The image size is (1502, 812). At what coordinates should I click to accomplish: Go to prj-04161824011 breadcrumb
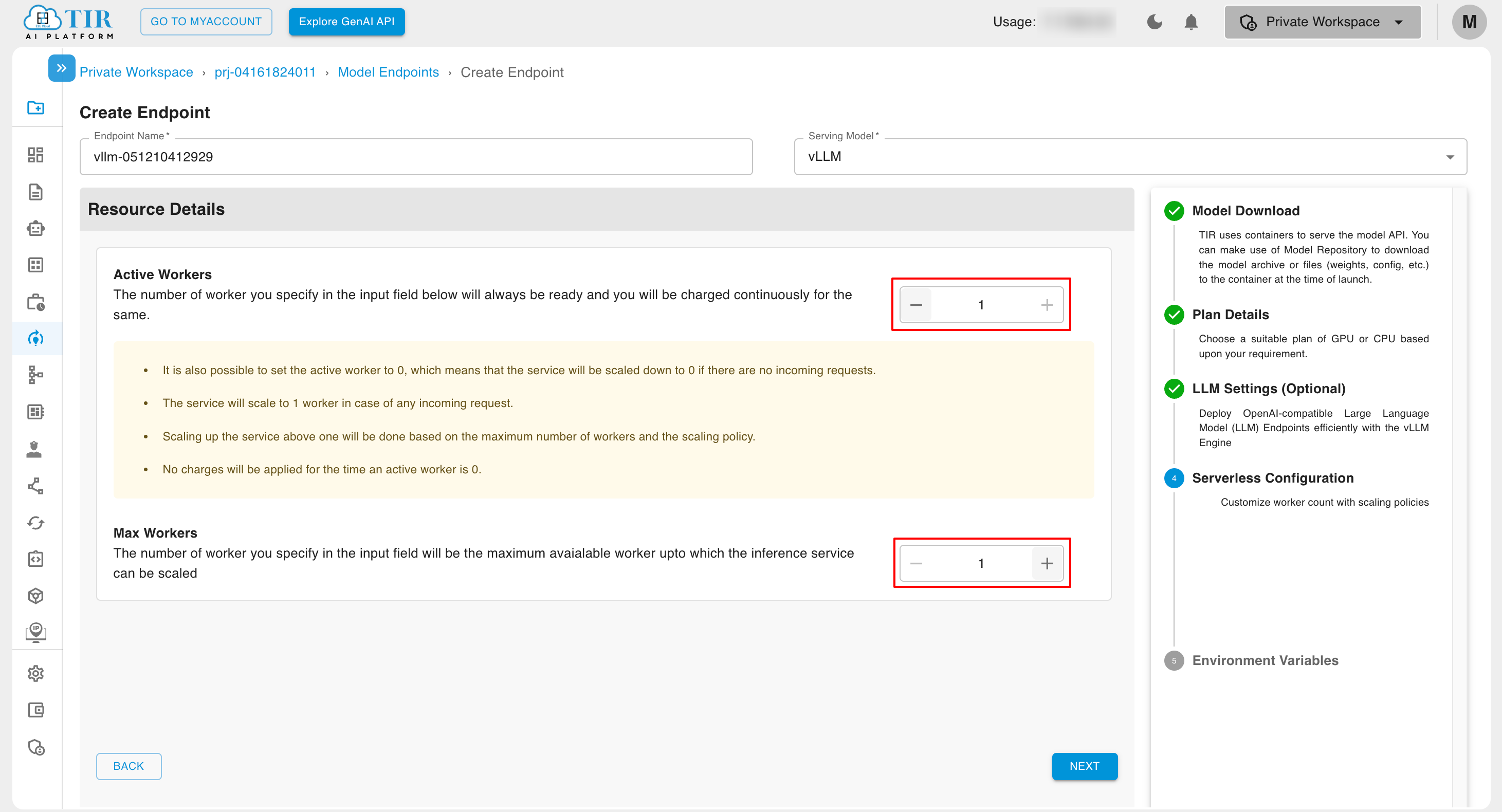click(x=265, y=72)
